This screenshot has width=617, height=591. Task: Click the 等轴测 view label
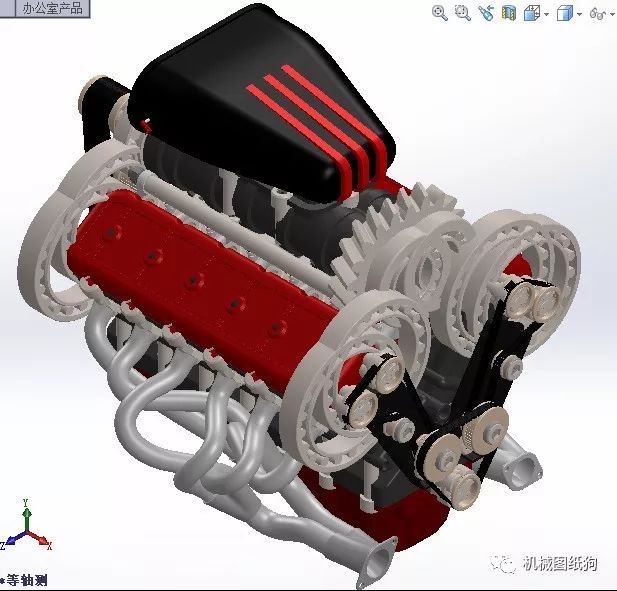click(x=26, y=580)
